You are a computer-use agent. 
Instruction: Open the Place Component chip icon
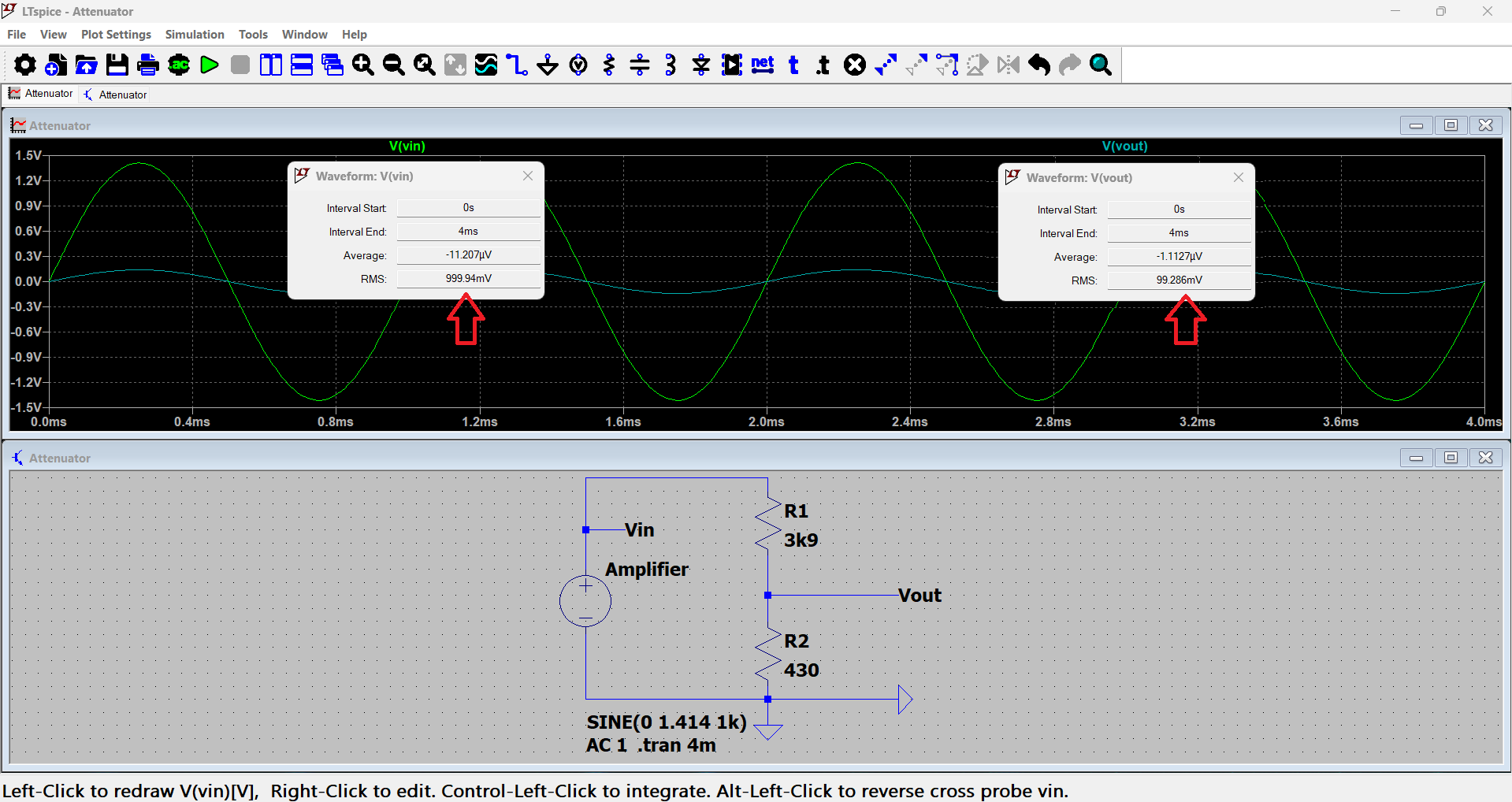tap(732, 65)
